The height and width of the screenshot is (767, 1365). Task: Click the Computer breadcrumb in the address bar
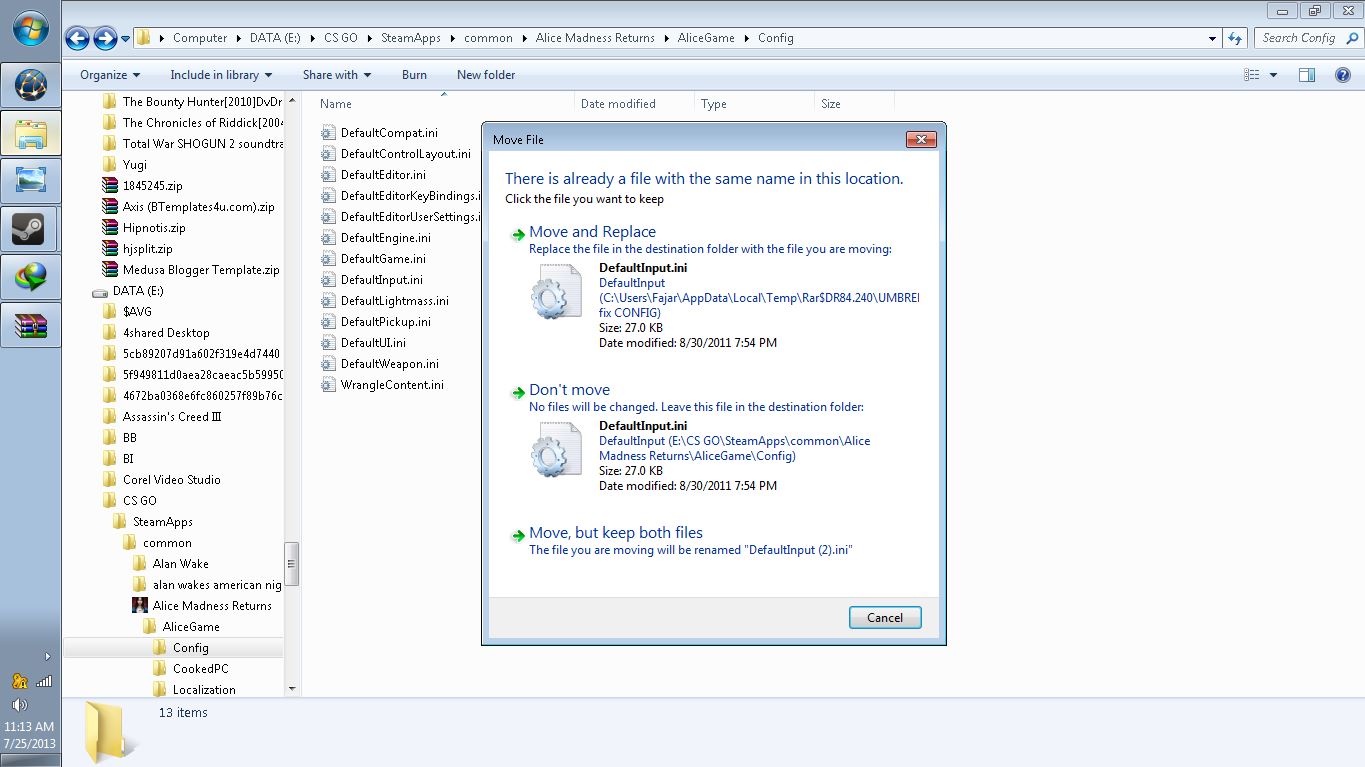(200, 38)
